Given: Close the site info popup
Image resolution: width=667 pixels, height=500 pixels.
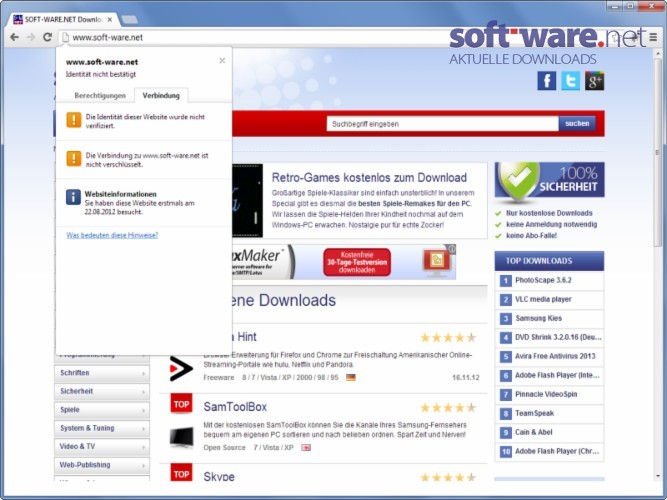Looking at the screenshot, I should coord(222,60).
